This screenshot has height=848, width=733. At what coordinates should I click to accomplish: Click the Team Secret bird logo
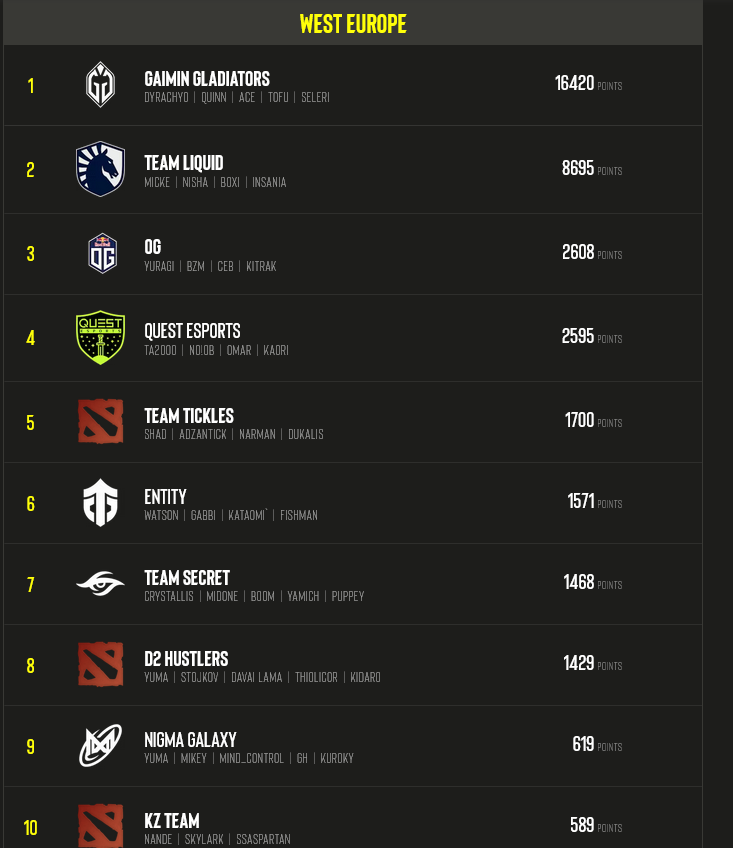coord(100,583)
